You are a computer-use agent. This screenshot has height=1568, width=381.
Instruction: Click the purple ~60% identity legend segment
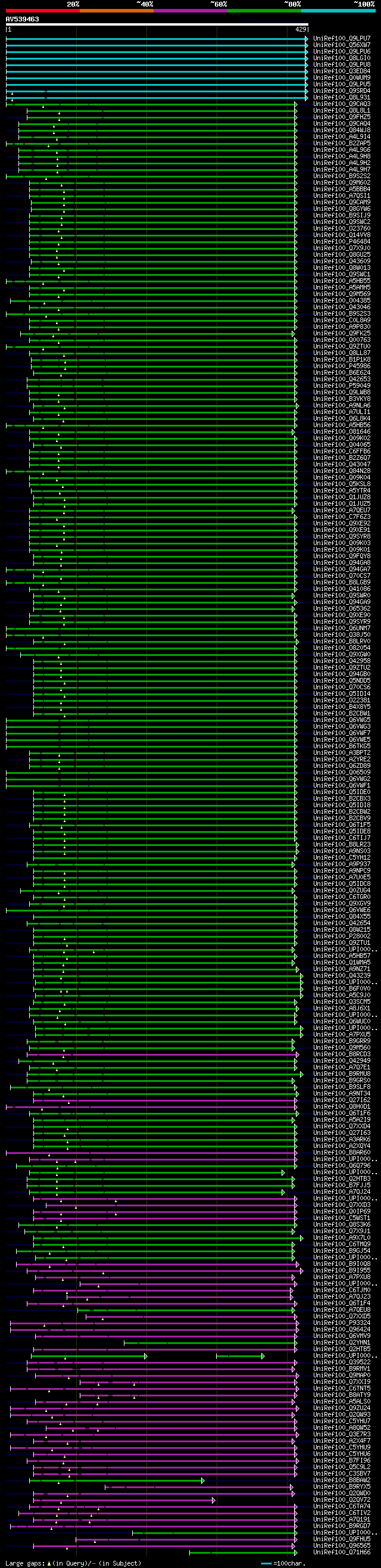pos(190,10)
